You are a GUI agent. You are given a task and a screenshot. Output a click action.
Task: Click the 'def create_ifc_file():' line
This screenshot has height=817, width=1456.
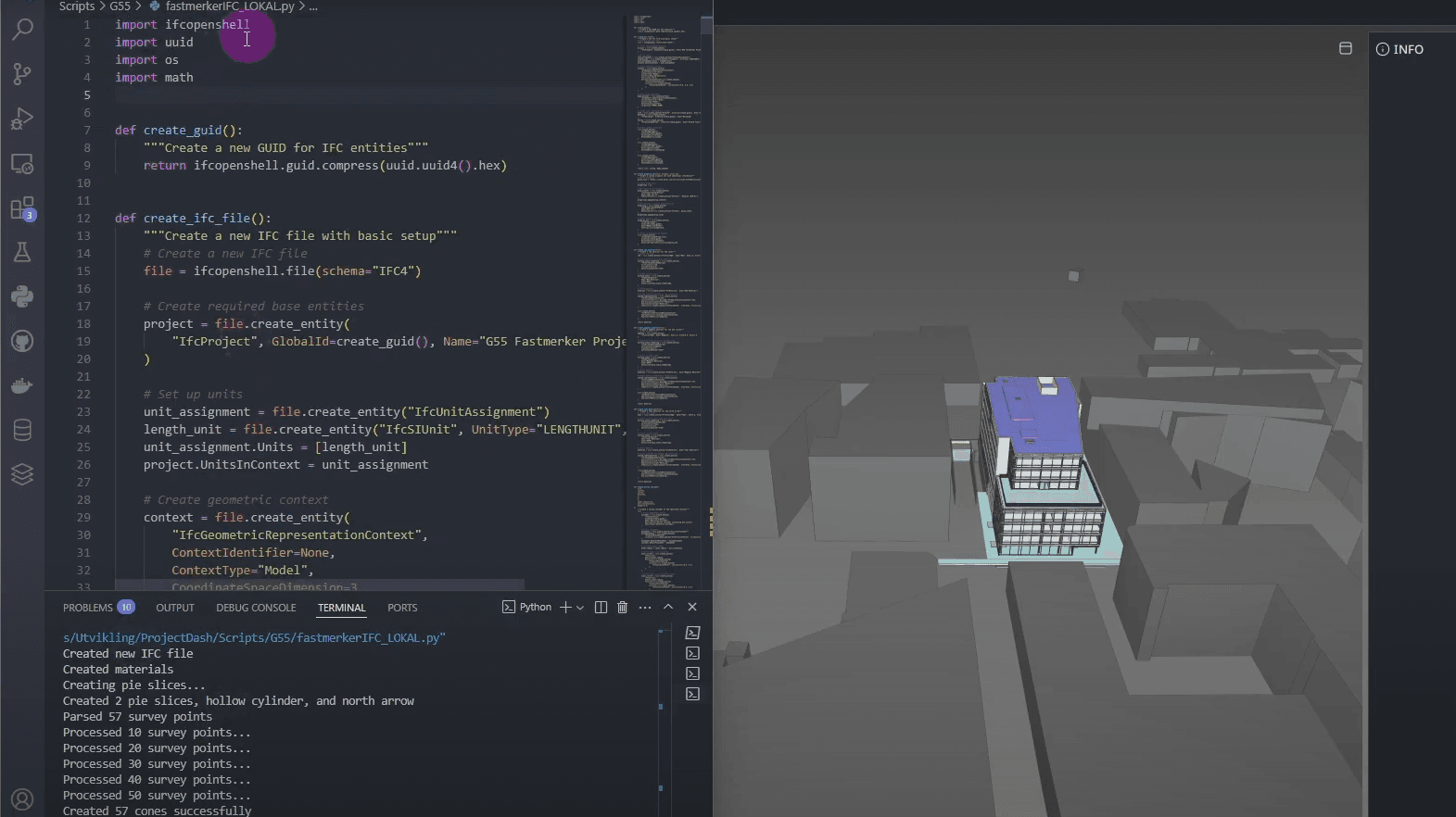coord(193,219)
